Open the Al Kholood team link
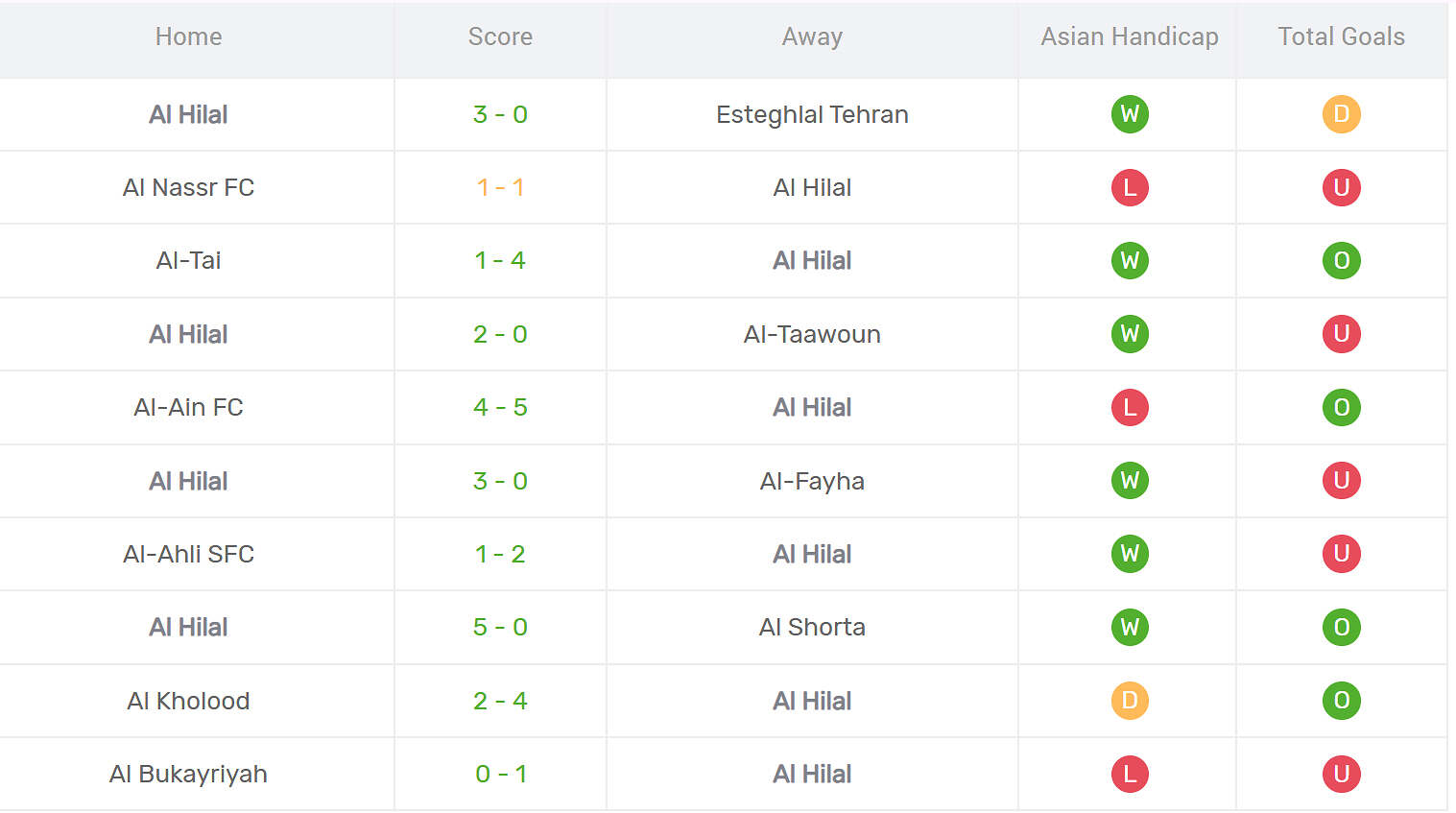This screenshot has width=1456, height=813. pos(189,701)
